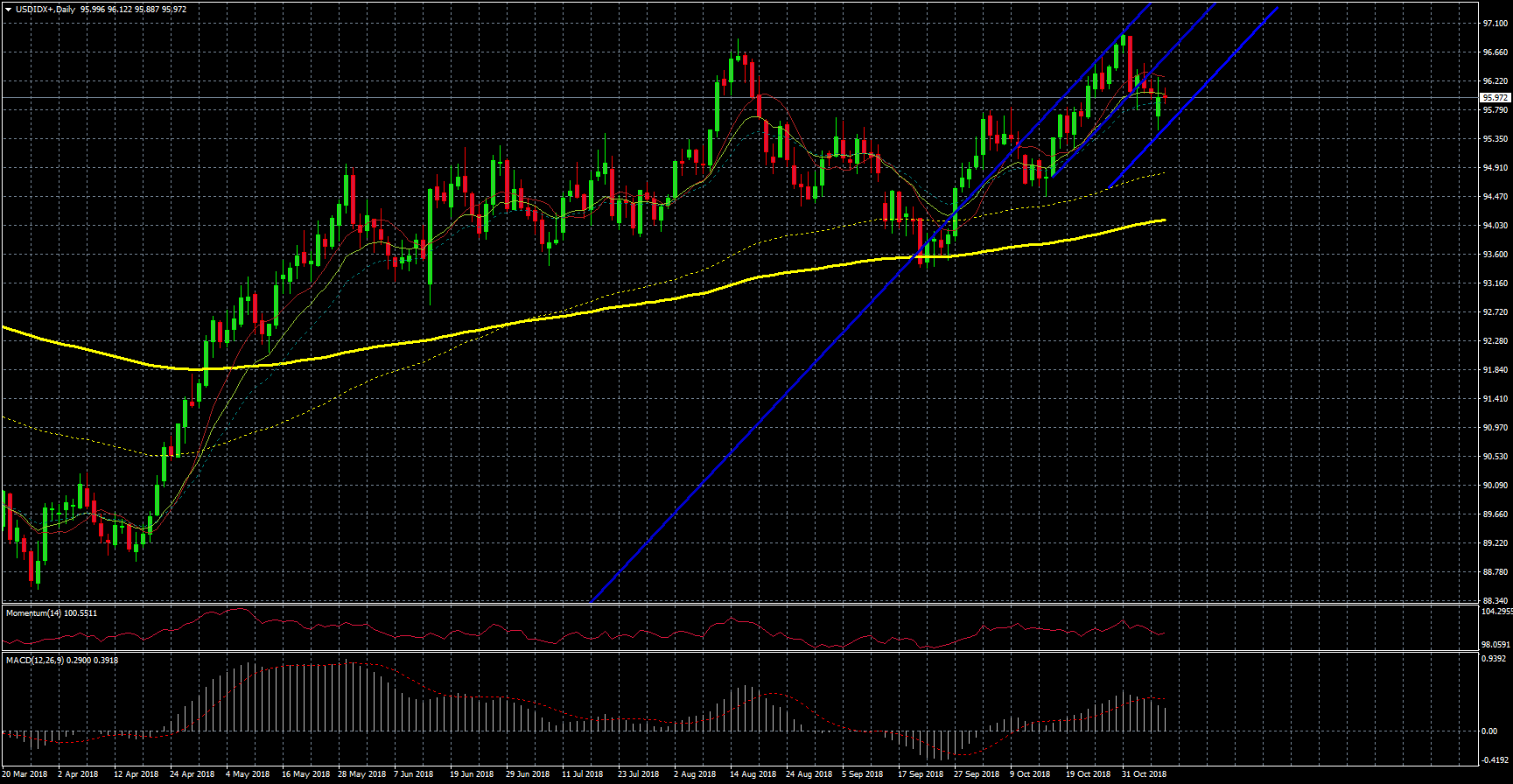Click the 7 Jun 2018 date label
The width and height of the screenshot is (1513, 784).
coord(414,774)
